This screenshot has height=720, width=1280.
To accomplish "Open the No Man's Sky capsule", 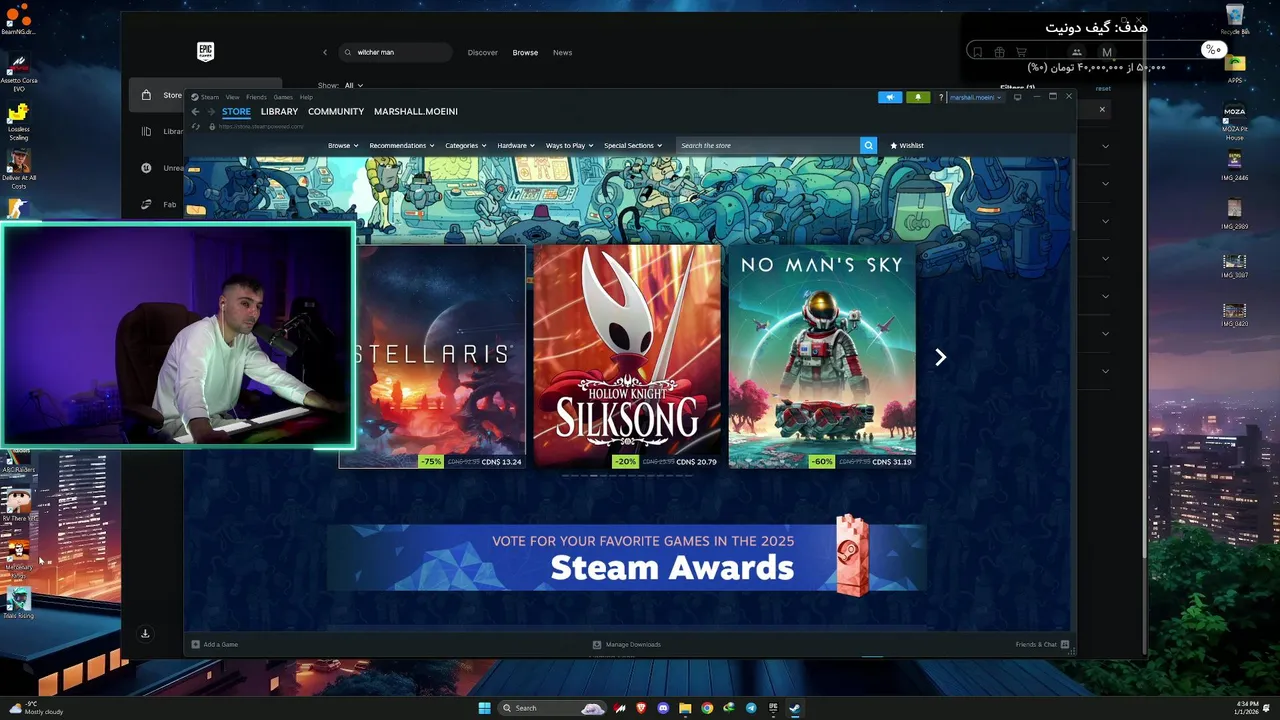I will pyautogui.click(x=822, y=357).
